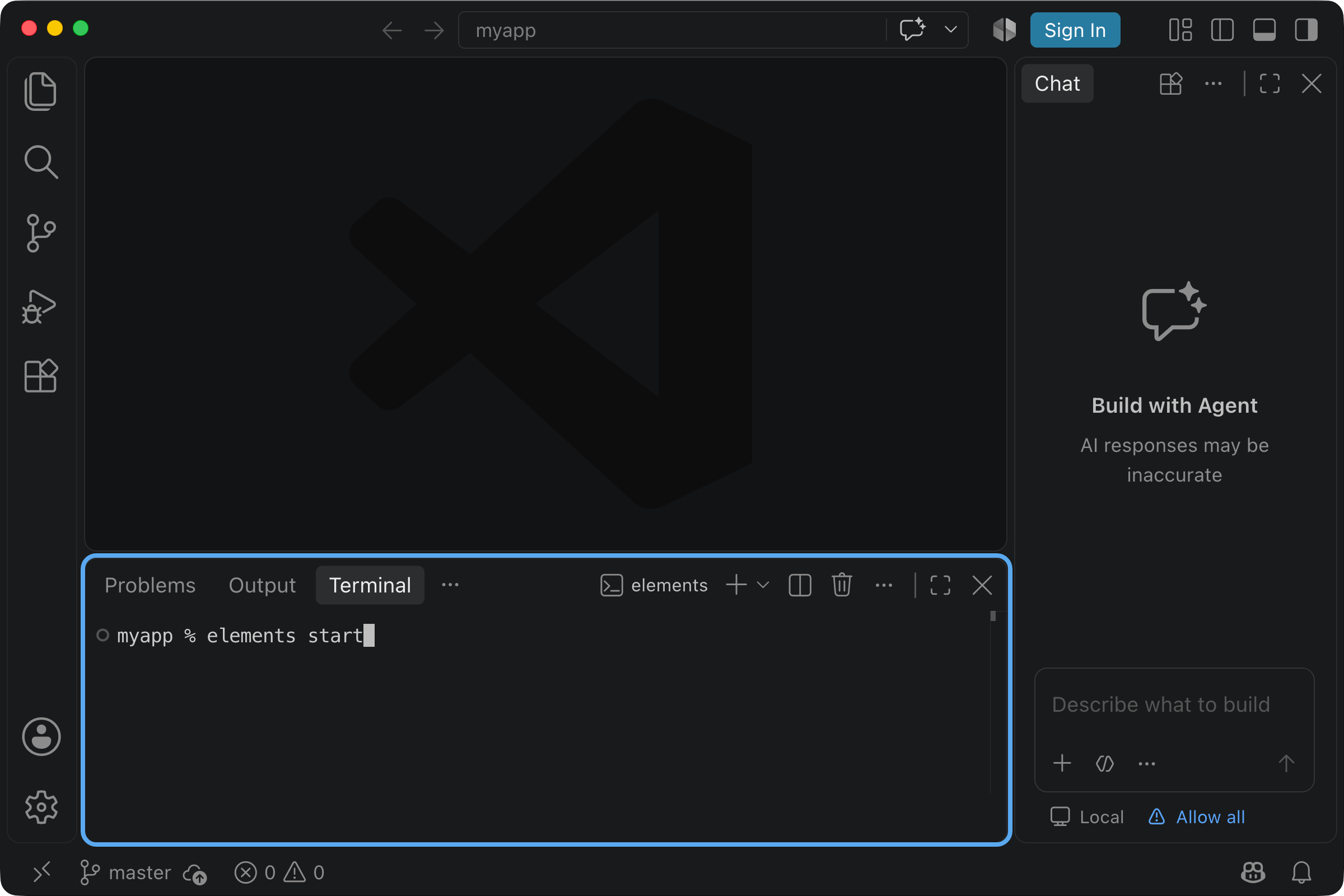The image size is (1344, 896).
Task: Select the Terminal tab
Action: (370, 585)
